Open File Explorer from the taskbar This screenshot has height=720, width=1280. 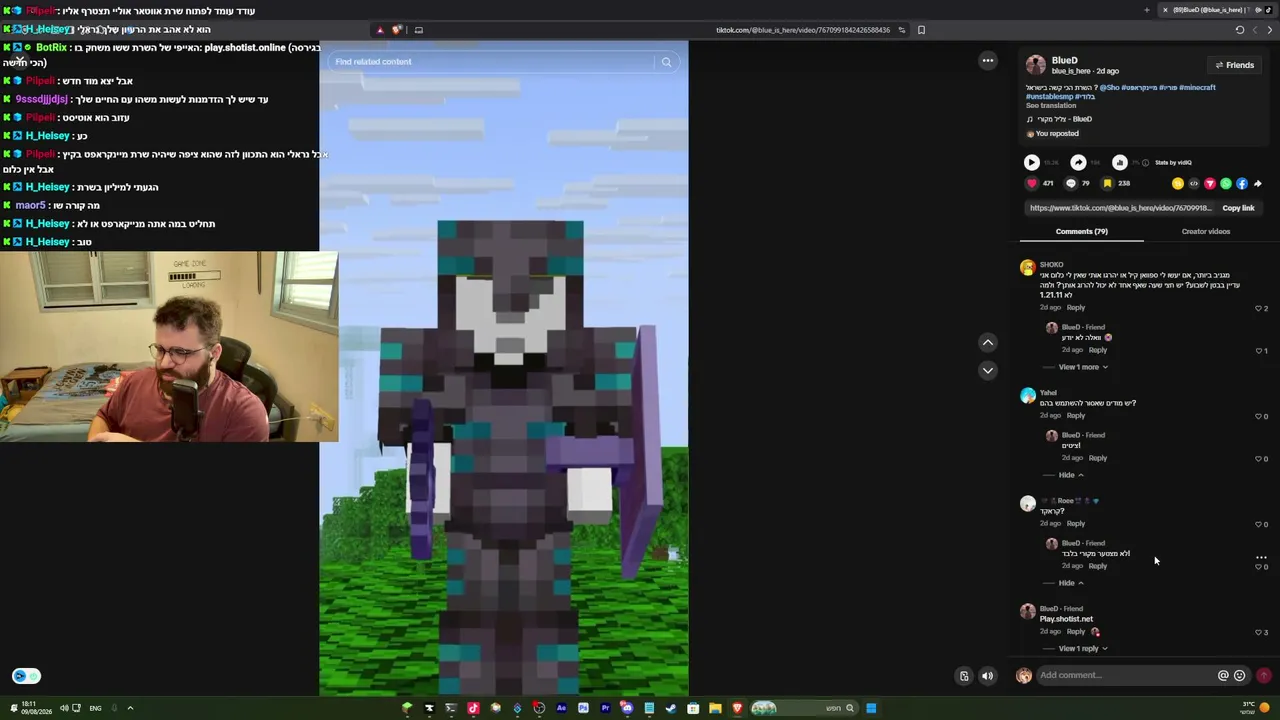(715, 709)
